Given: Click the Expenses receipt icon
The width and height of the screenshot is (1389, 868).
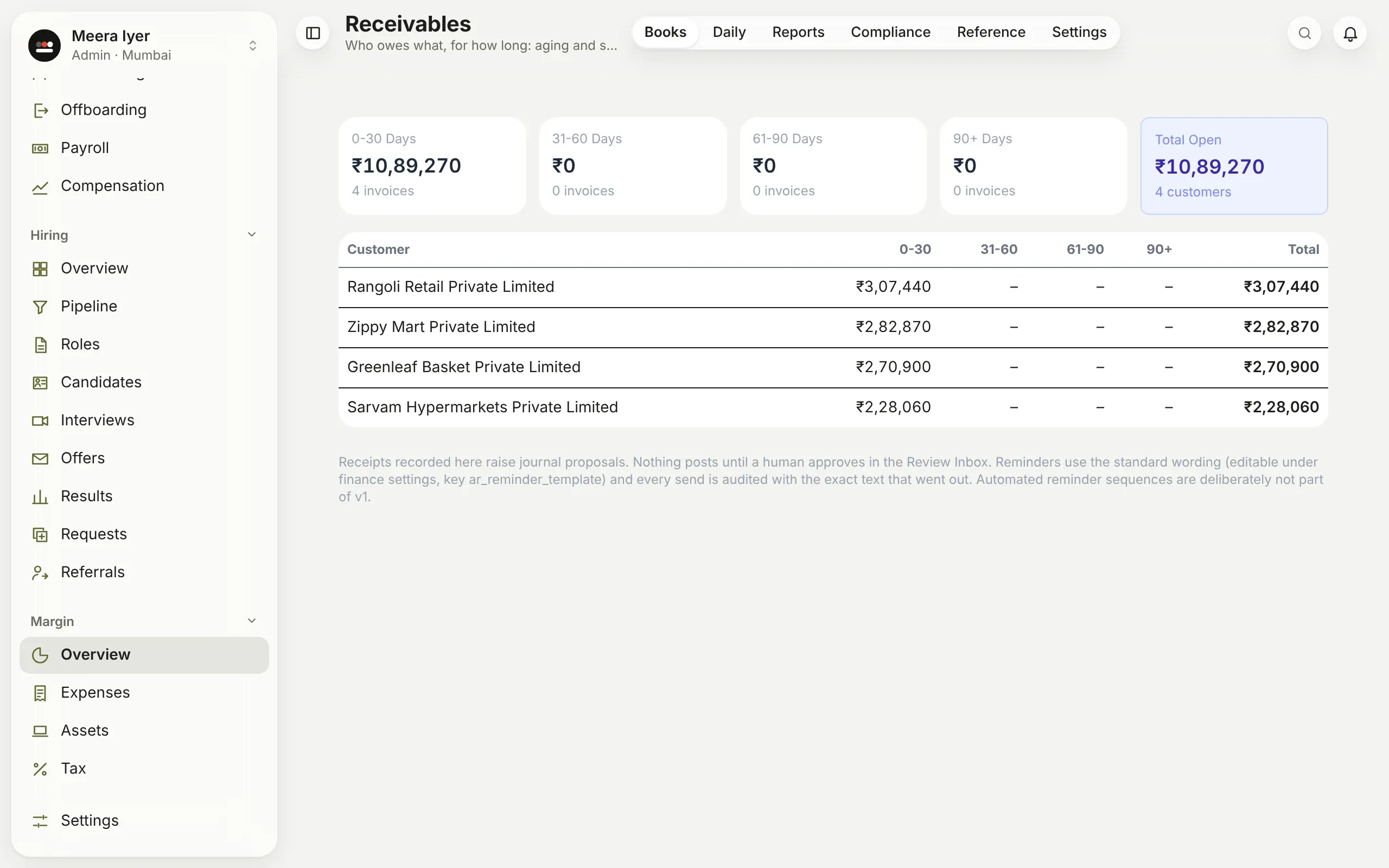Looking at the screenshot, I should click(x=40, y=693).
